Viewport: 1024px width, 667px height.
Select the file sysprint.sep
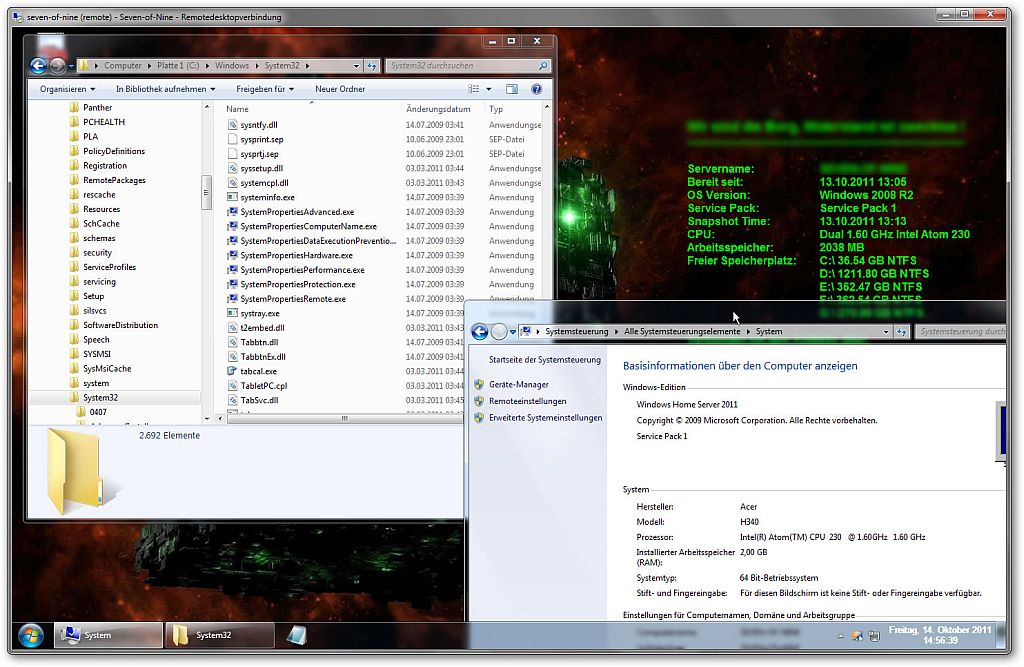point(262,139)
